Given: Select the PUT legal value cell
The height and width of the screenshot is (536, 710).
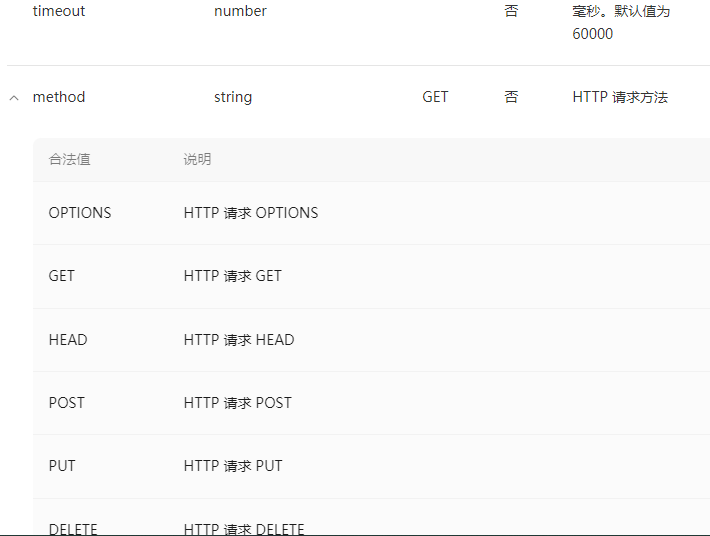Looking at the screenshot, I should tap(62, 466).
